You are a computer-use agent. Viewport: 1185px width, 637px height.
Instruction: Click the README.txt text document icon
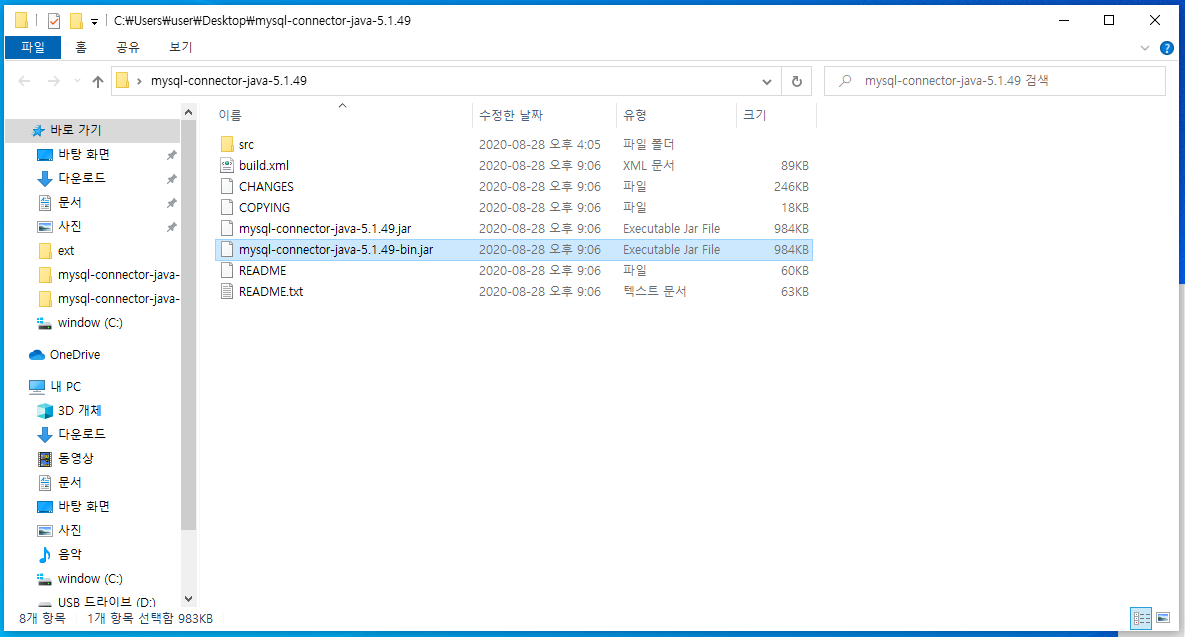point(227,292)
